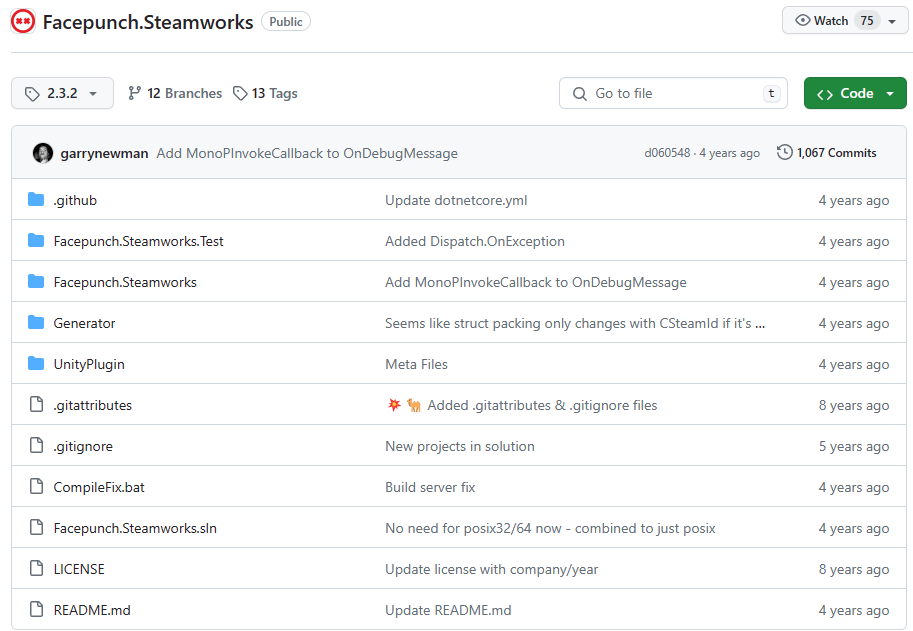Viewport: 913px width, 631px height.
Task: Click the .github folder icon
Action: (x=36, y=200)
